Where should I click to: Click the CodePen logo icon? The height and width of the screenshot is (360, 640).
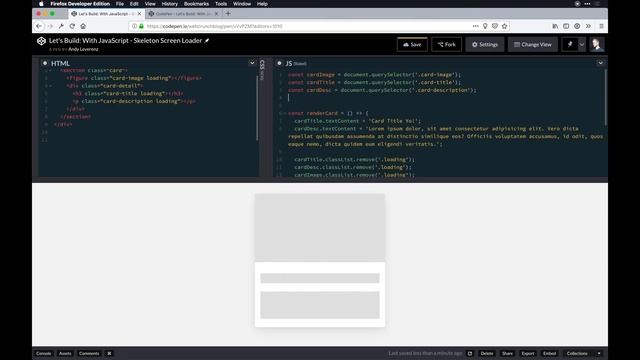(41, 41)
